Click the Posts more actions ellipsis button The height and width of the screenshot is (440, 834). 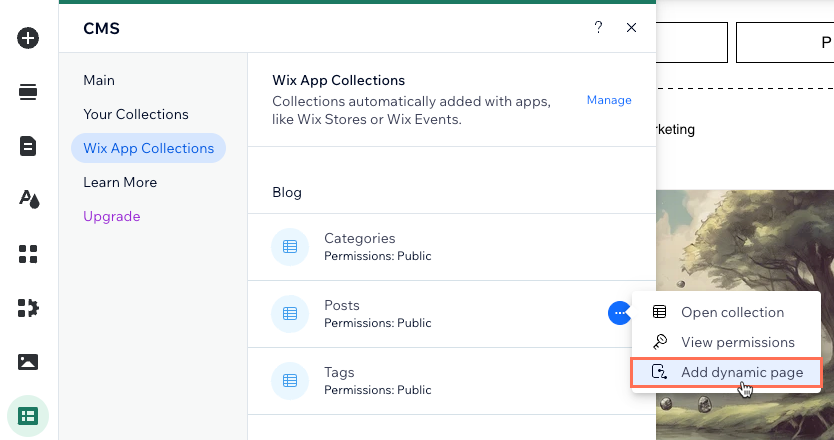click(x=619, y=313)
